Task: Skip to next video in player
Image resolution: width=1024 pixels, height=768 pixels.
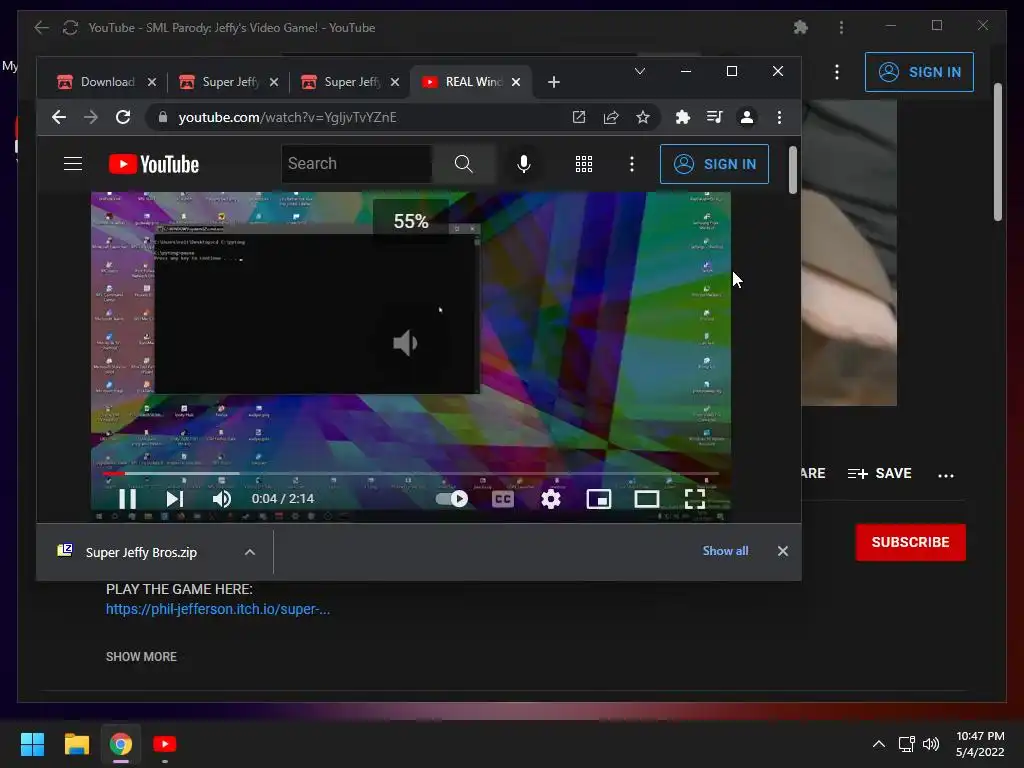Action: coord(174,499)
